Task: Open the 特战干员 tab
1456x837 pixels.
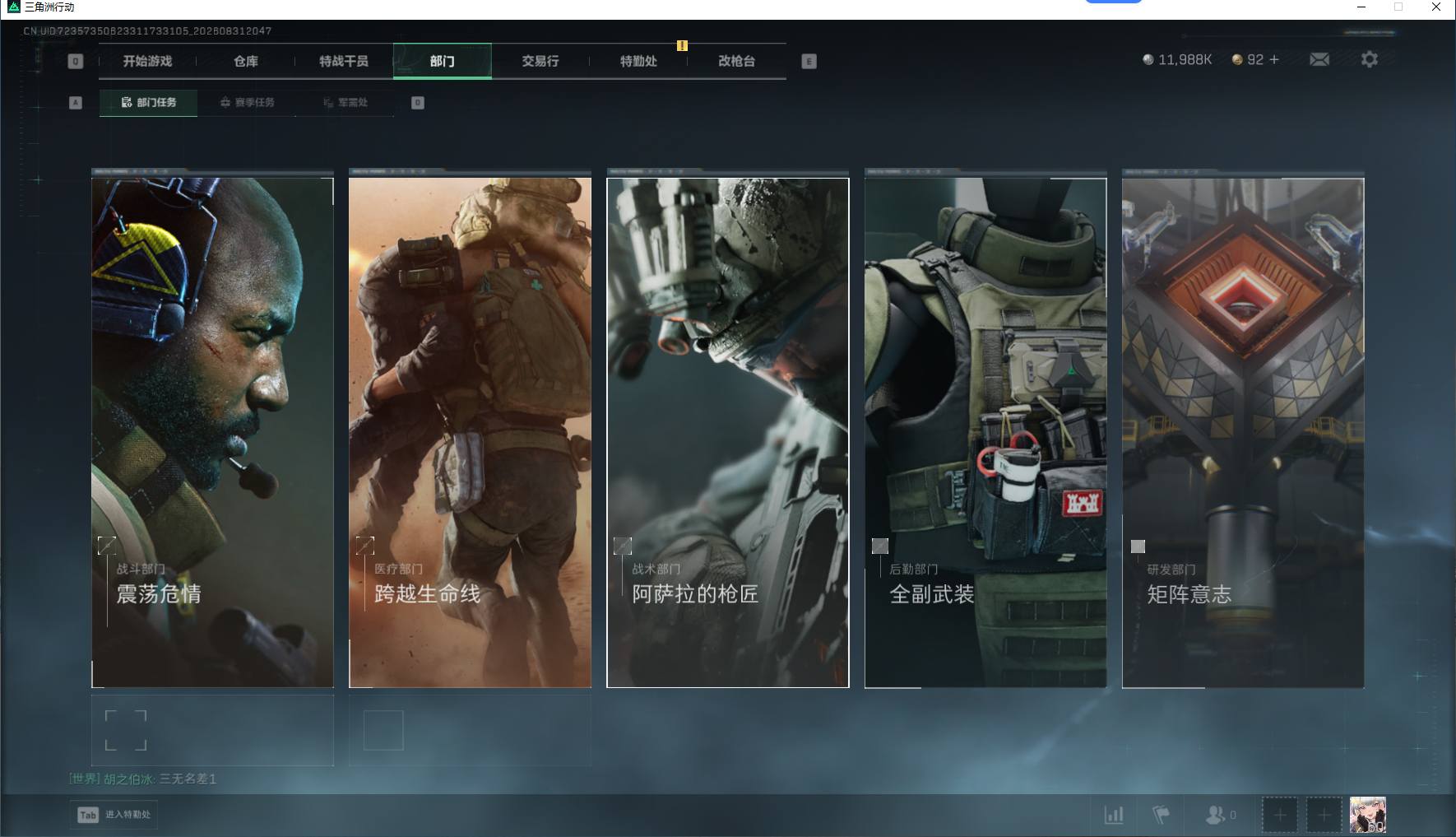Action: coord(344,61)
